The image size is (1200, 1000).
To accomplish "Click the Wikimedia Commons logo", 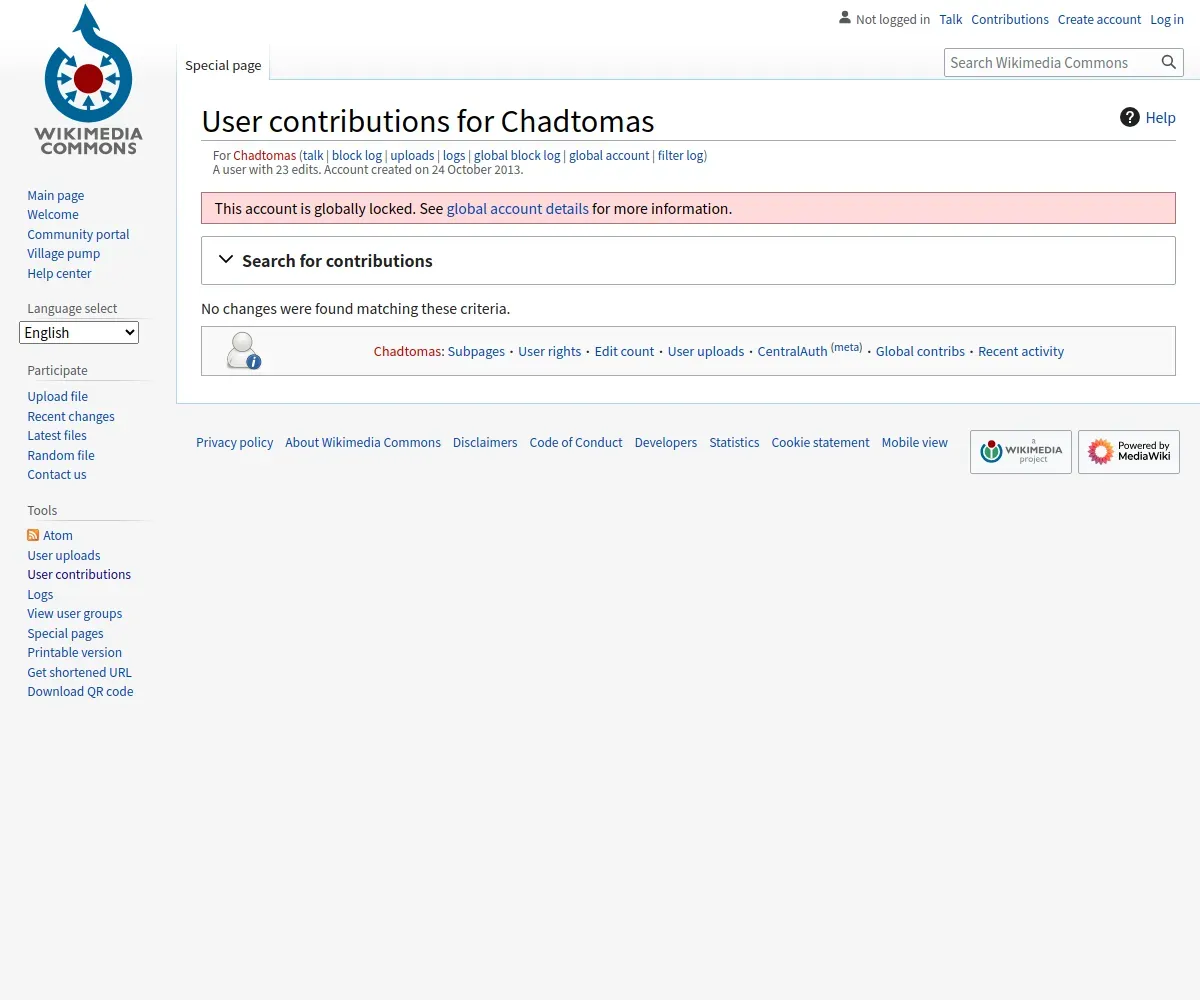I will (88, 80).
